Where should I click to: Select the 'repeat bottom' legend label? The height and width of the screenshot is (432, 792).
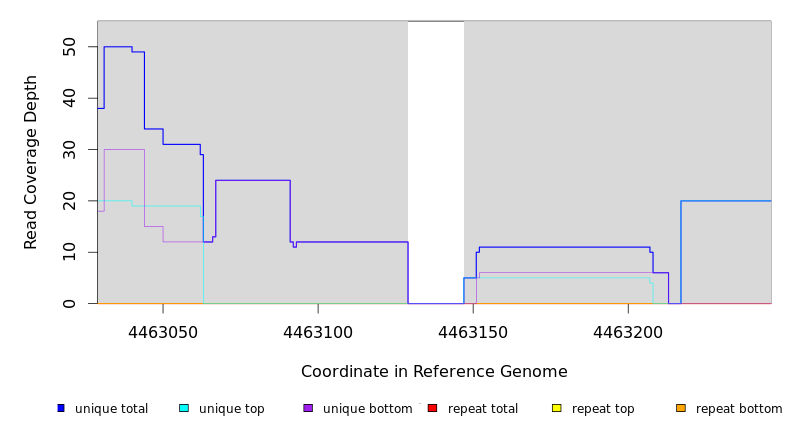tap(739, 409)
